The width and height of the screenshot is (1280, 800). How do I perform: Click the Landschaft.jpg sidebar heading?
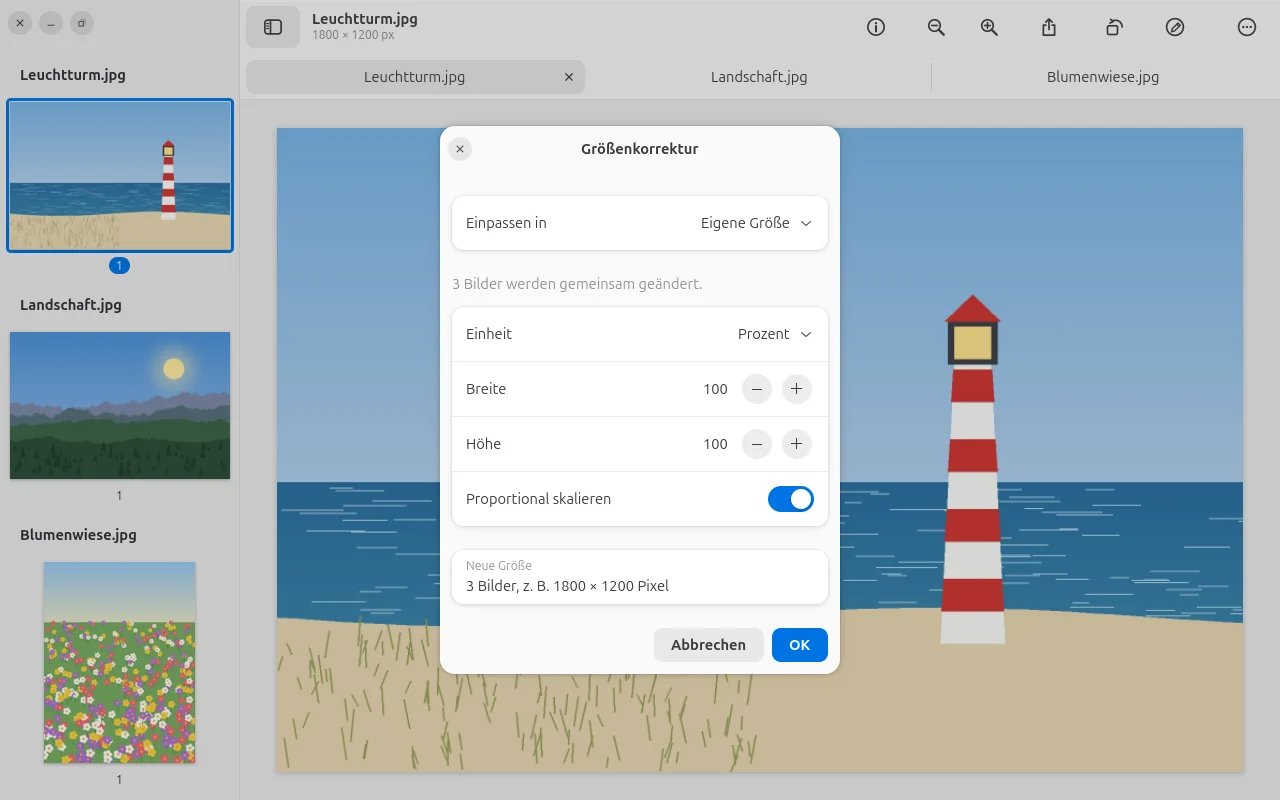pyautogui.click(x=71, y=305)
